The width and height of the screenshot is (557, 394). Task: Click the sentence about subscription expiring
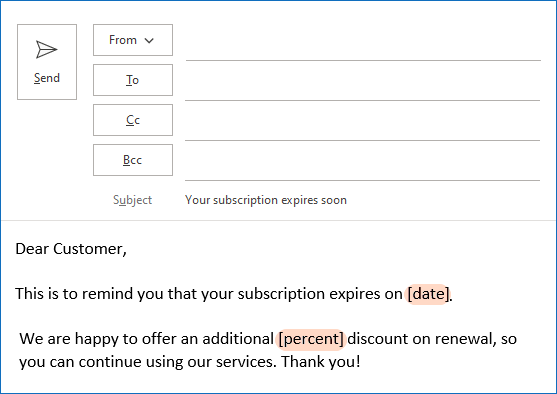click(234, 294)
